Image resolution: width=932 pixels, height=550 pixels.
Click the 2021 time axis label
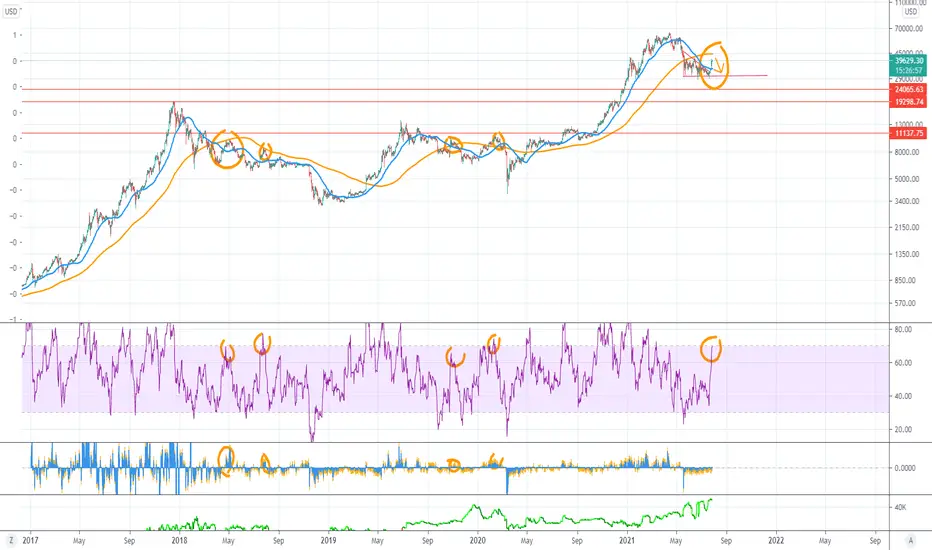click(626, 540)
